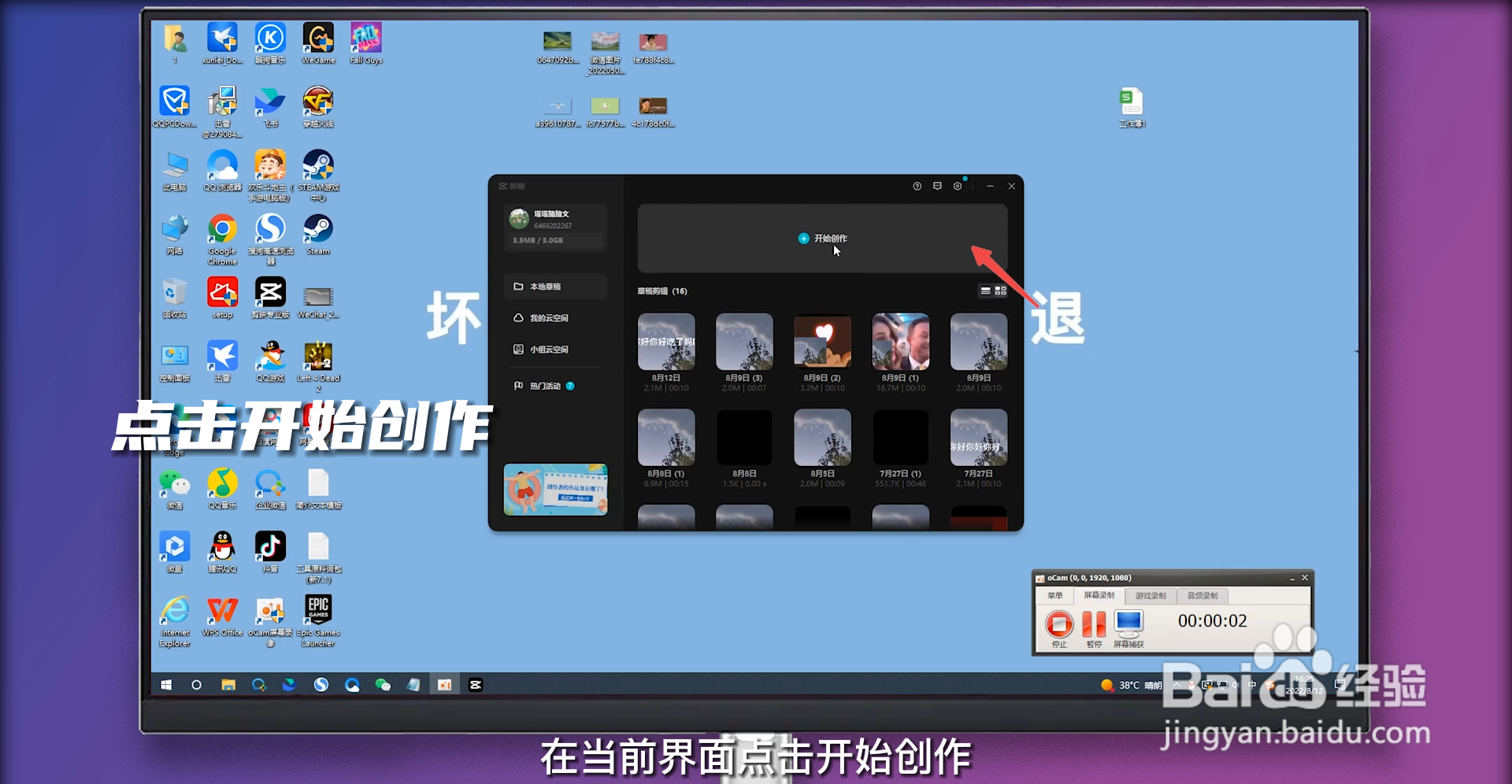1512x784 pixels.
Task: Expand hidden icons in the system tray
Action: tap(1176, 685)
